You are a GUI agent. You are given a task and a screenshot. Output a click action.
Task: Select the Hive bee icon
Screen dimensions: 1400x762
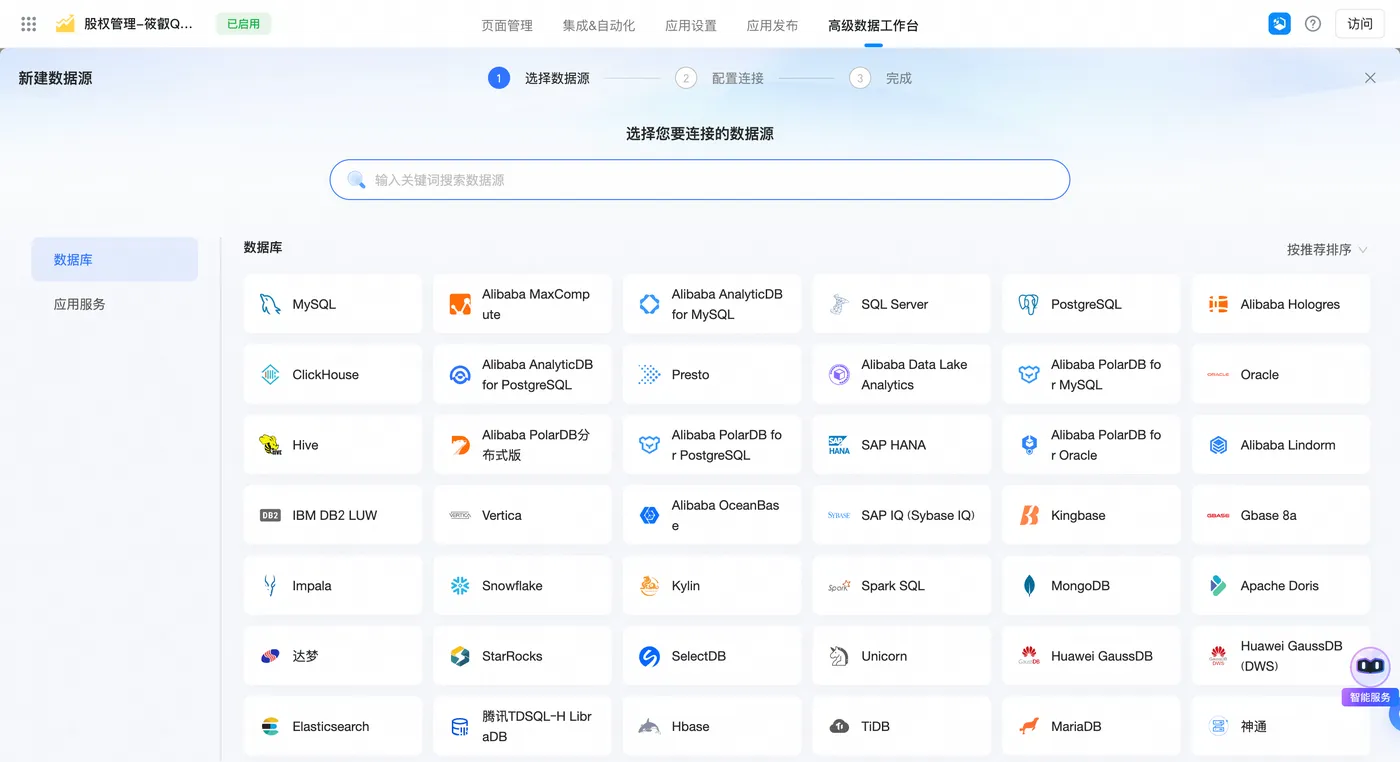(x=270, y=445)
